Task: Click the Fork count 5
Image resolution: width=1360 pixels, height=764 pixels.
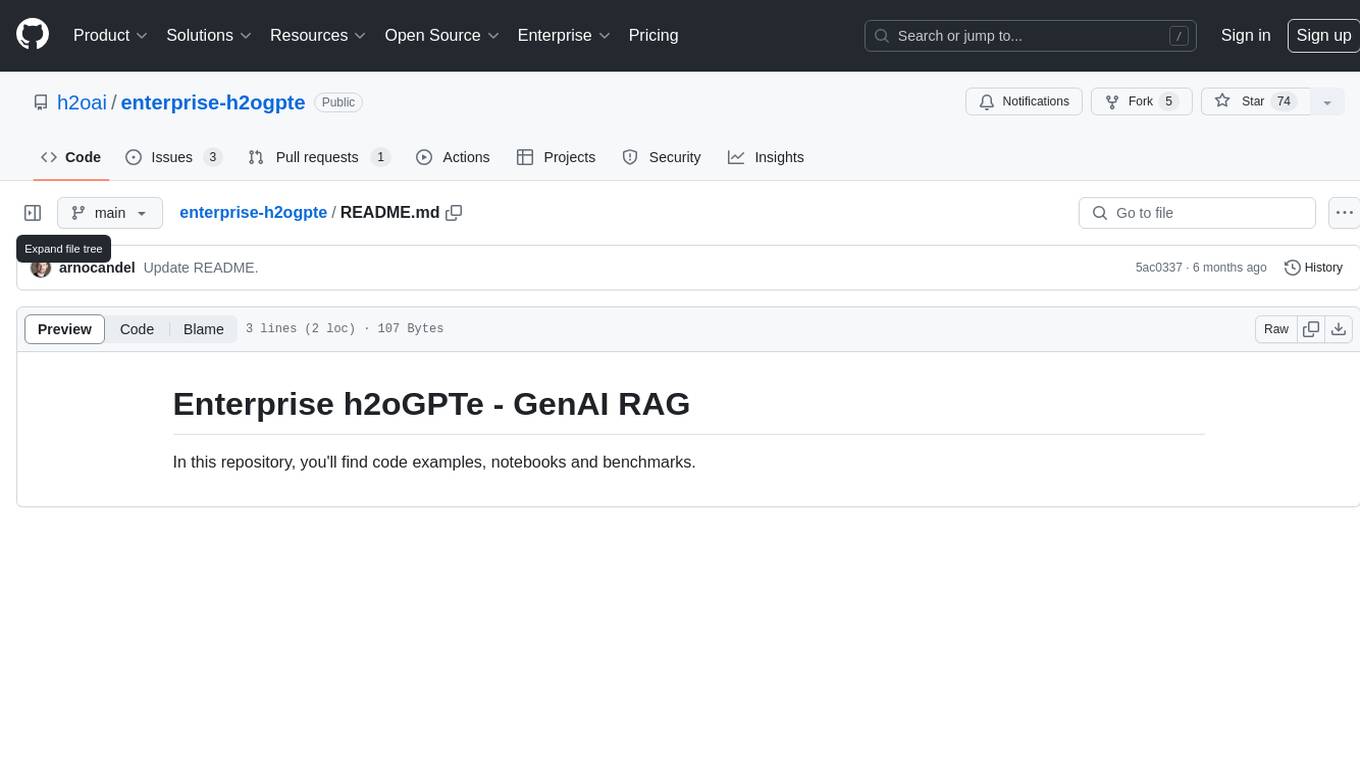Action: (1168, 102)
